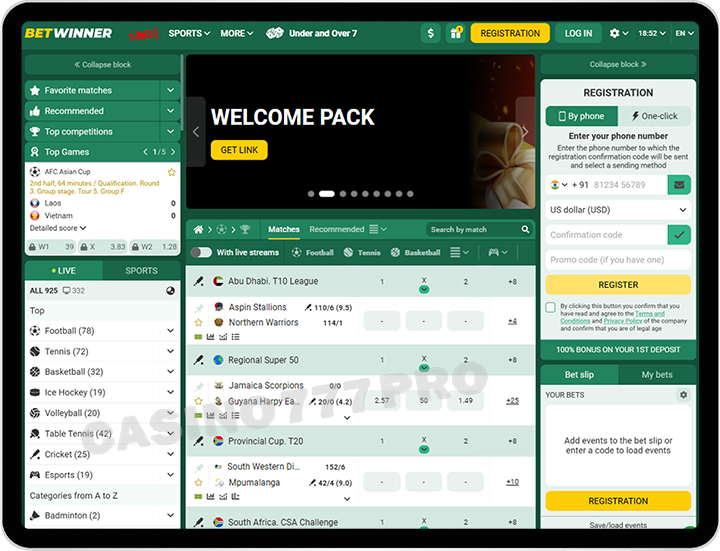Check the Terms and Conditions agreement box
The height and width of the screenshot is (551, 720).
pyautogui.click(x=551, y=307)
